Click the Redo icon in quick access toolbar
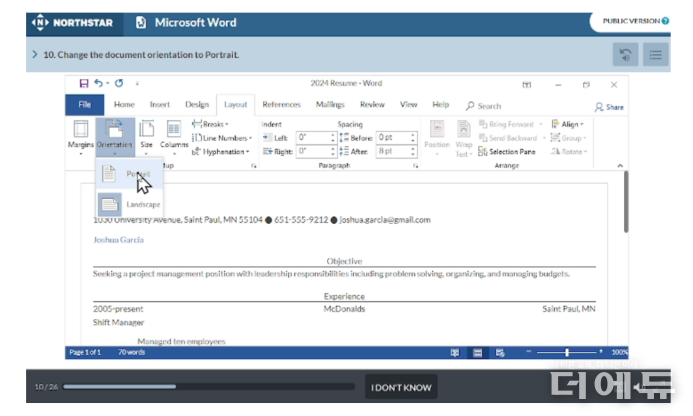 click(119, 83)
